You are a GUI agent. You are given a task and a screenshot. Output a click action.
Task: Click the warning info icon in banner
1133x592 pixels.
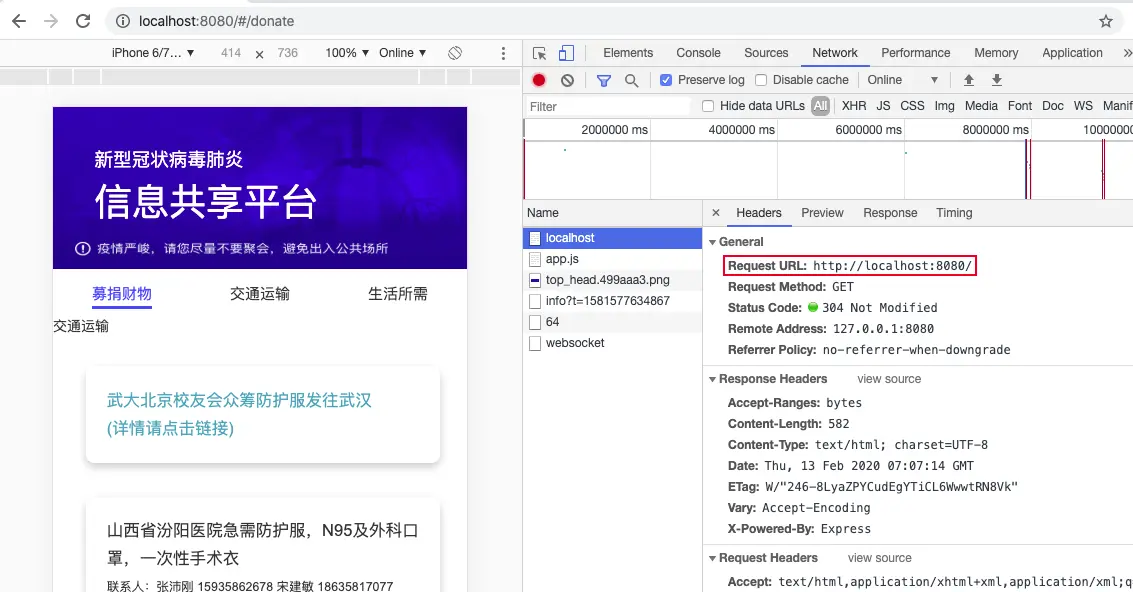pyautogui.click(x=82, y=249)
